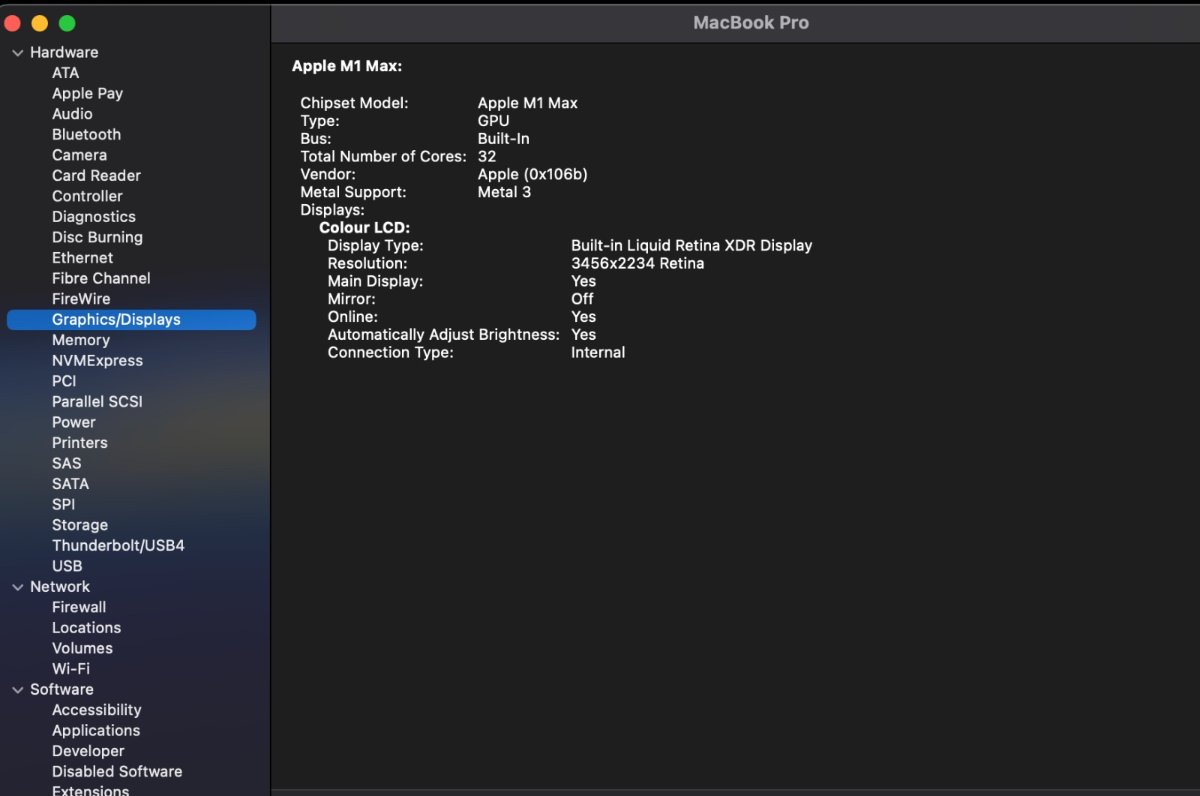Select Storage in the sidebar
This screenshot has height=796, width=1200.
80,525
